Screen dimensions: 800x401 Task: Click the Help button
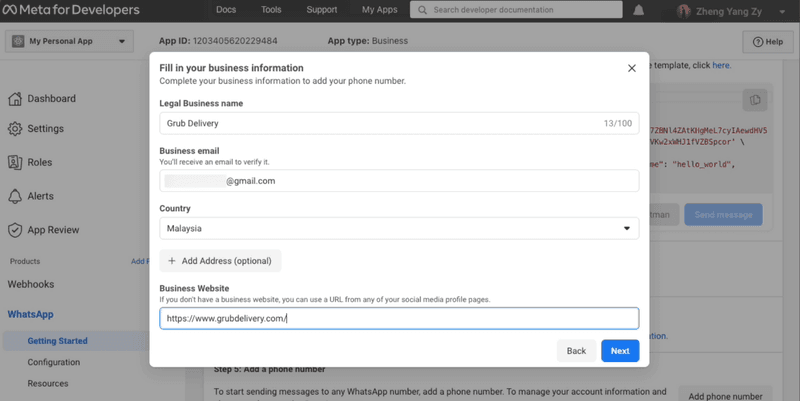click(x=768, y=42)
